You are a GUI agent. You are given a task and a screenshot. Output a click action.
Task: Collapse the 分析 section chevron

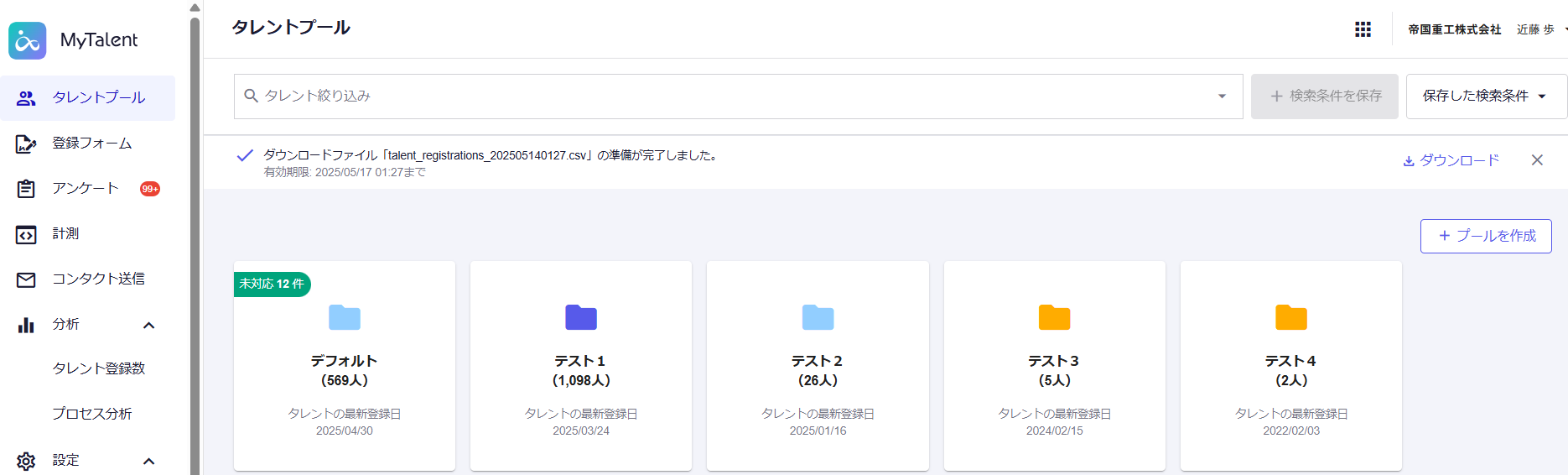[x=148, y=325]
